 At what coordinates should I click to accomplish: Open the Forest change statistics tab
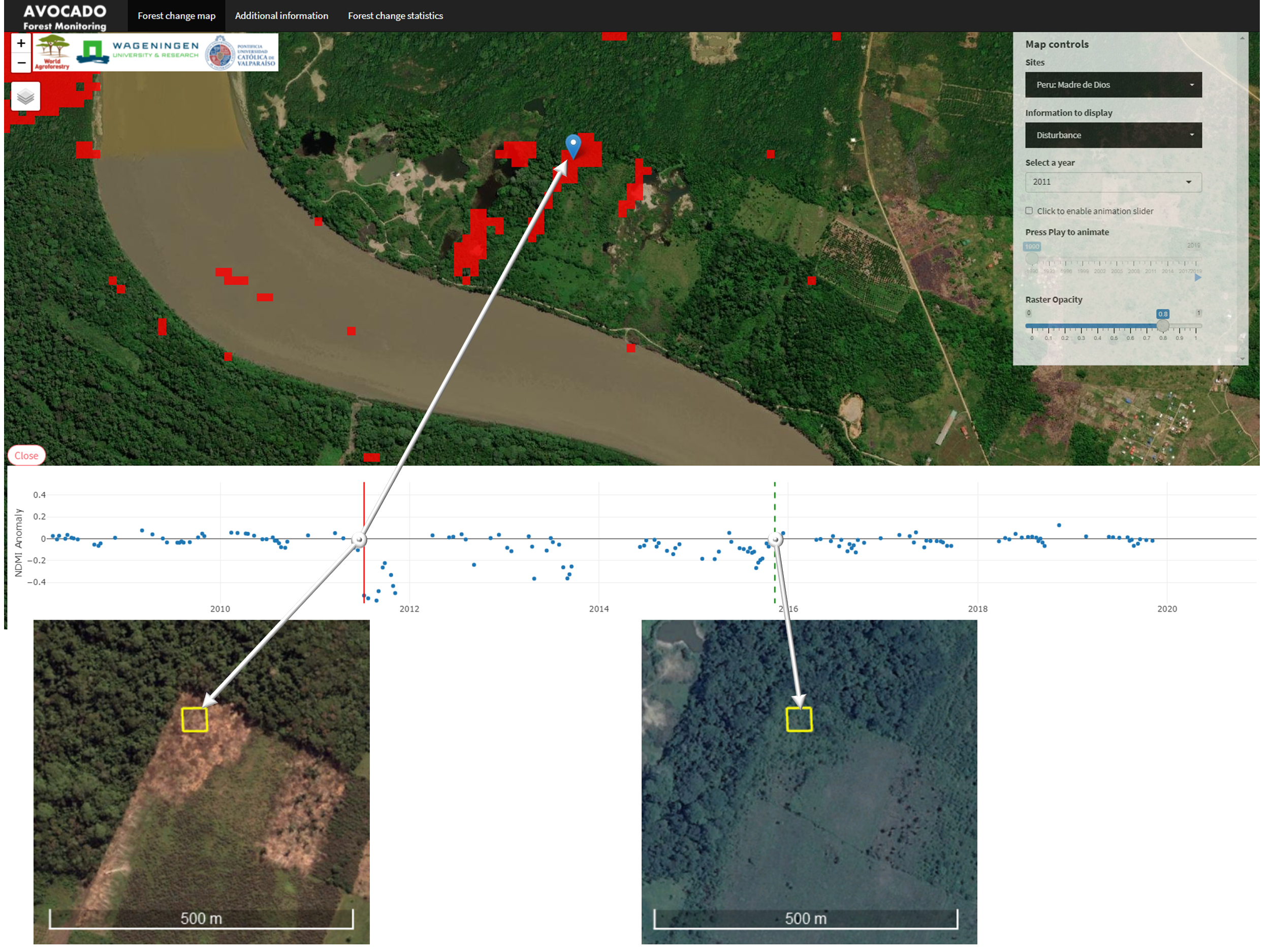(395, 16)
